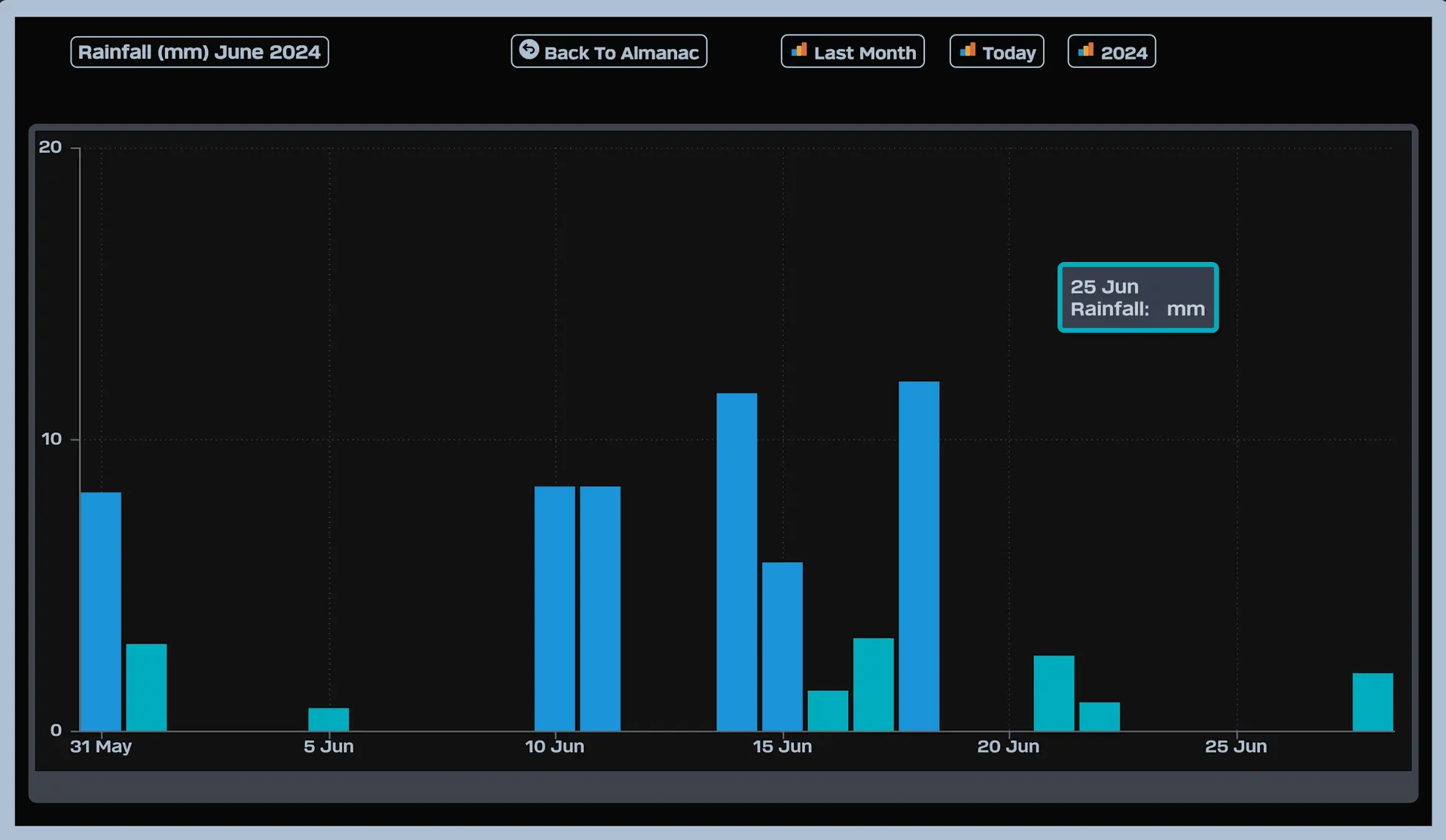Click the 10 value on the y-axis

coord(51,439)
